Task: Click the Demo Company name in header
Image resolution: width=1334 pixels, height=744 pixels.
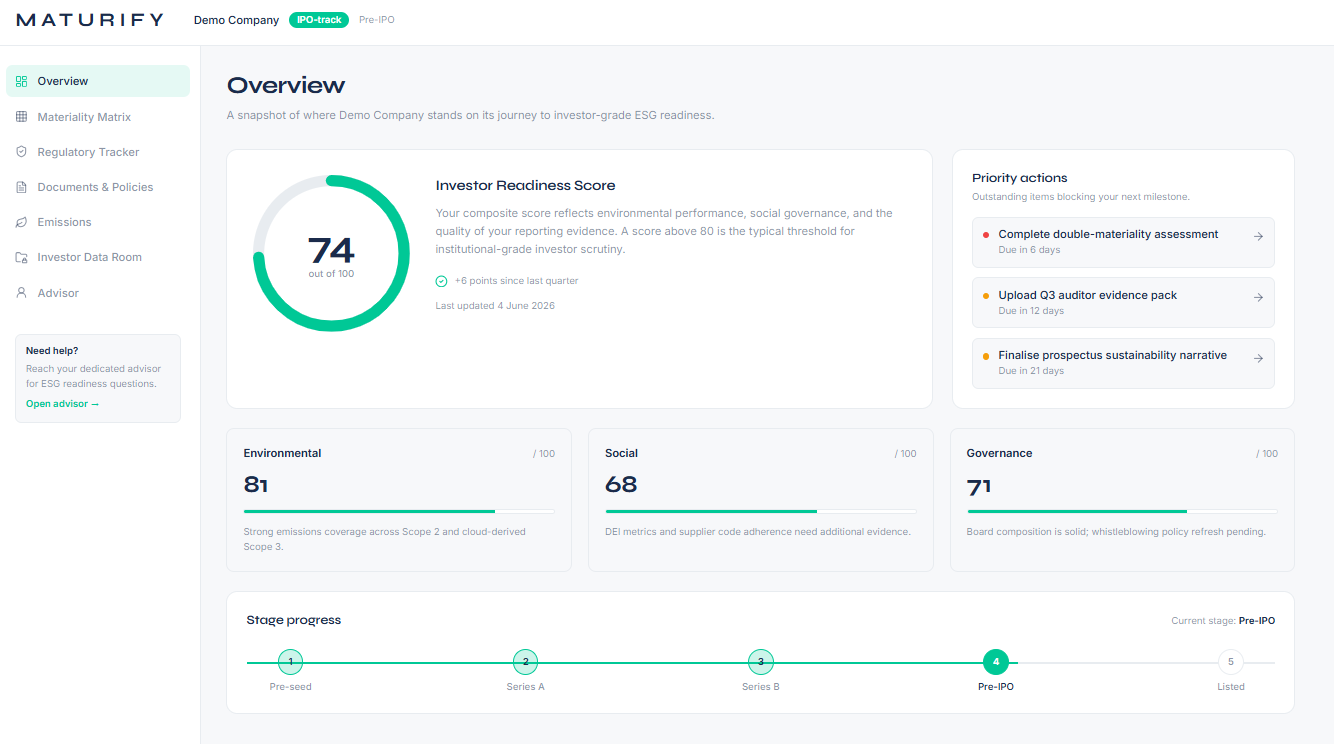Action: (x=236, y=20)
